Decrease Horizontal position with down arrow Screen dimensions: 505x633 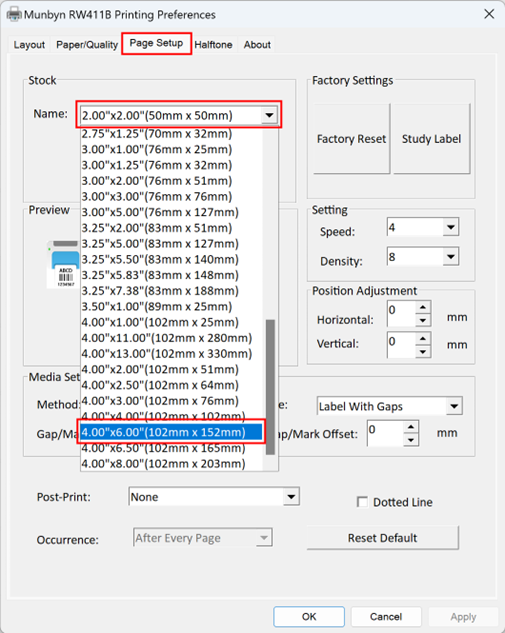click(423, 321)
